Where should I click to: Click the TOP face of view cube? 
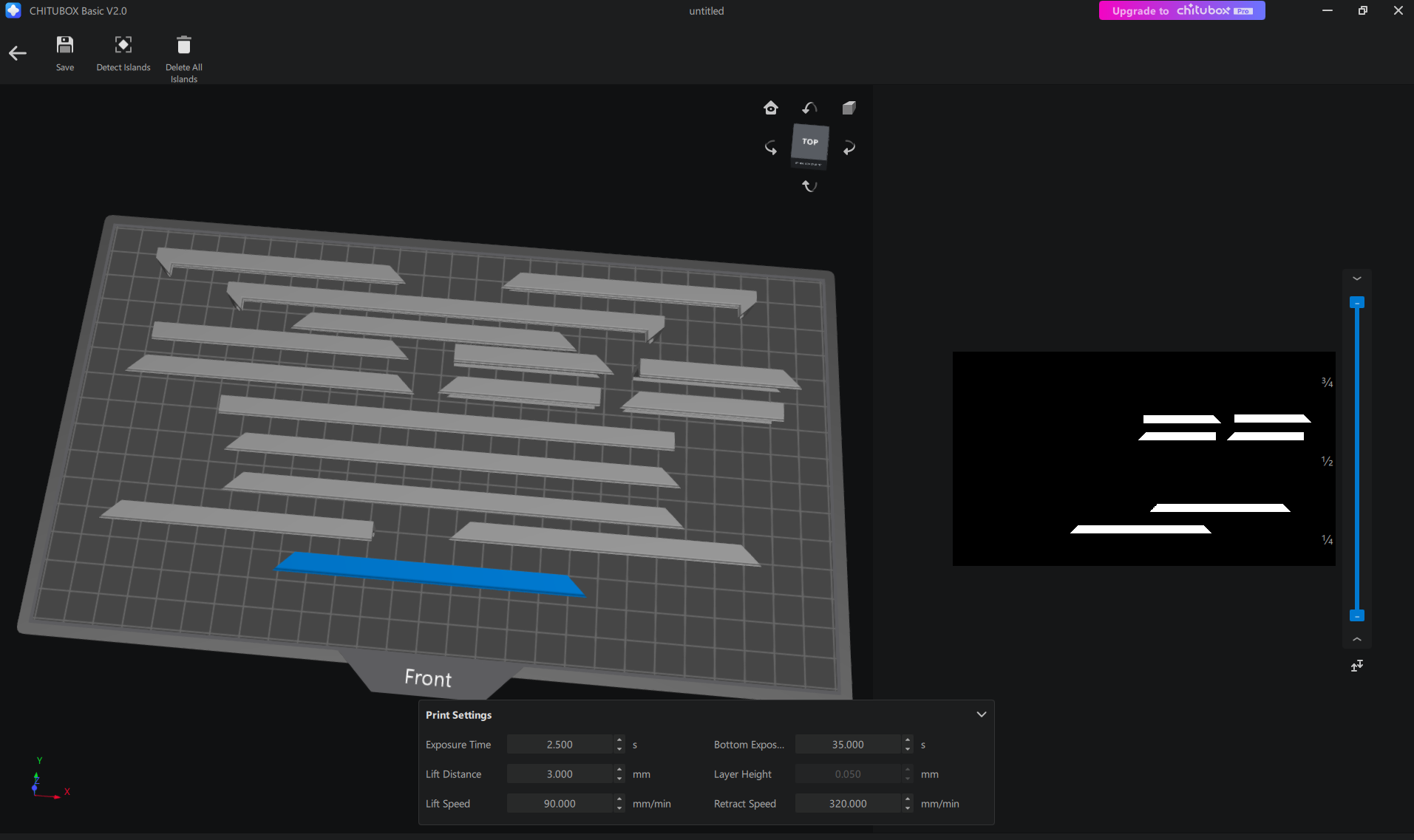click(x=810, y=141)
